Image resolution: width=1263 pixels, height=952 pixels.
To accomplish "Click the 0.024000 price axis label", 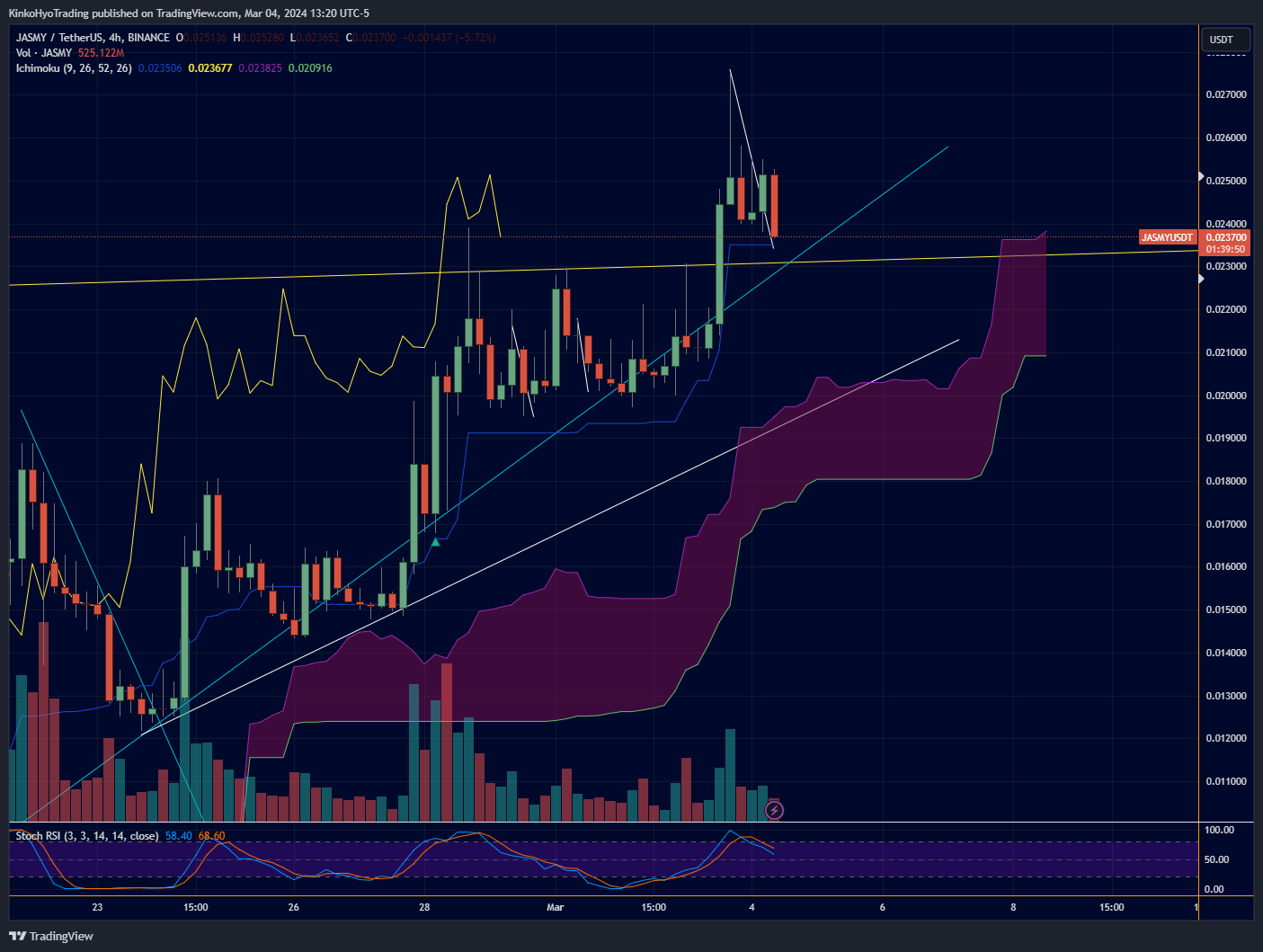I will pos(1226,224).
